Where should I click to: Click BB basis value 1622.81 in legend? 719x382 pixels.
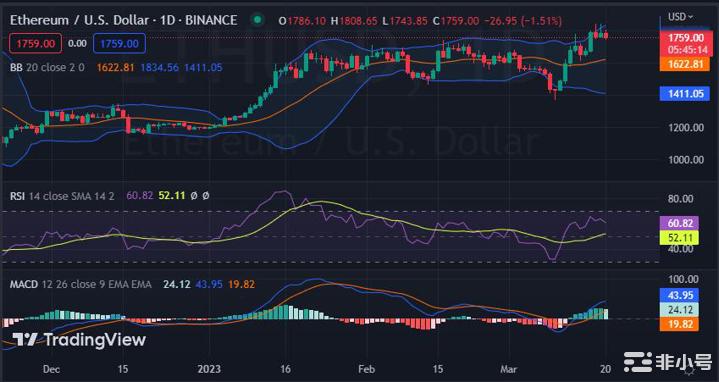click(116, 67)
